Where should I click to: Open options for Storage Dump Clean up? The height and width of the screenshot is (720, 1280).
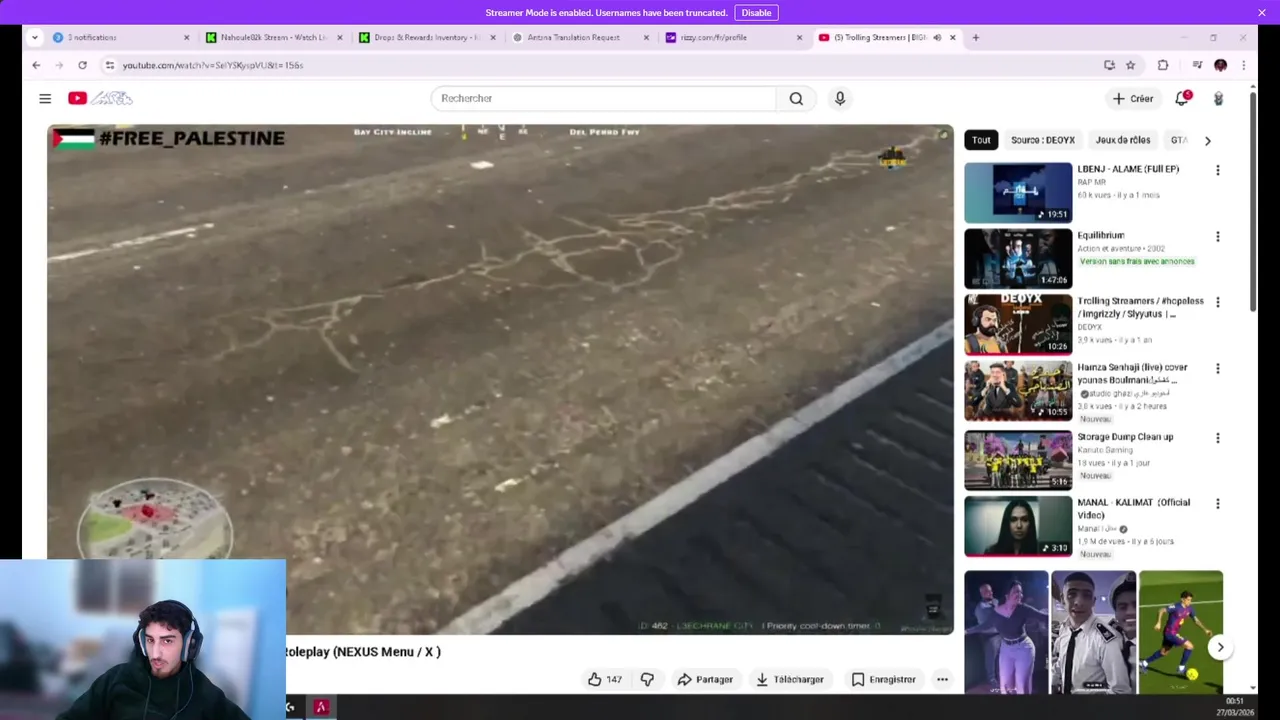point(1217,438)
